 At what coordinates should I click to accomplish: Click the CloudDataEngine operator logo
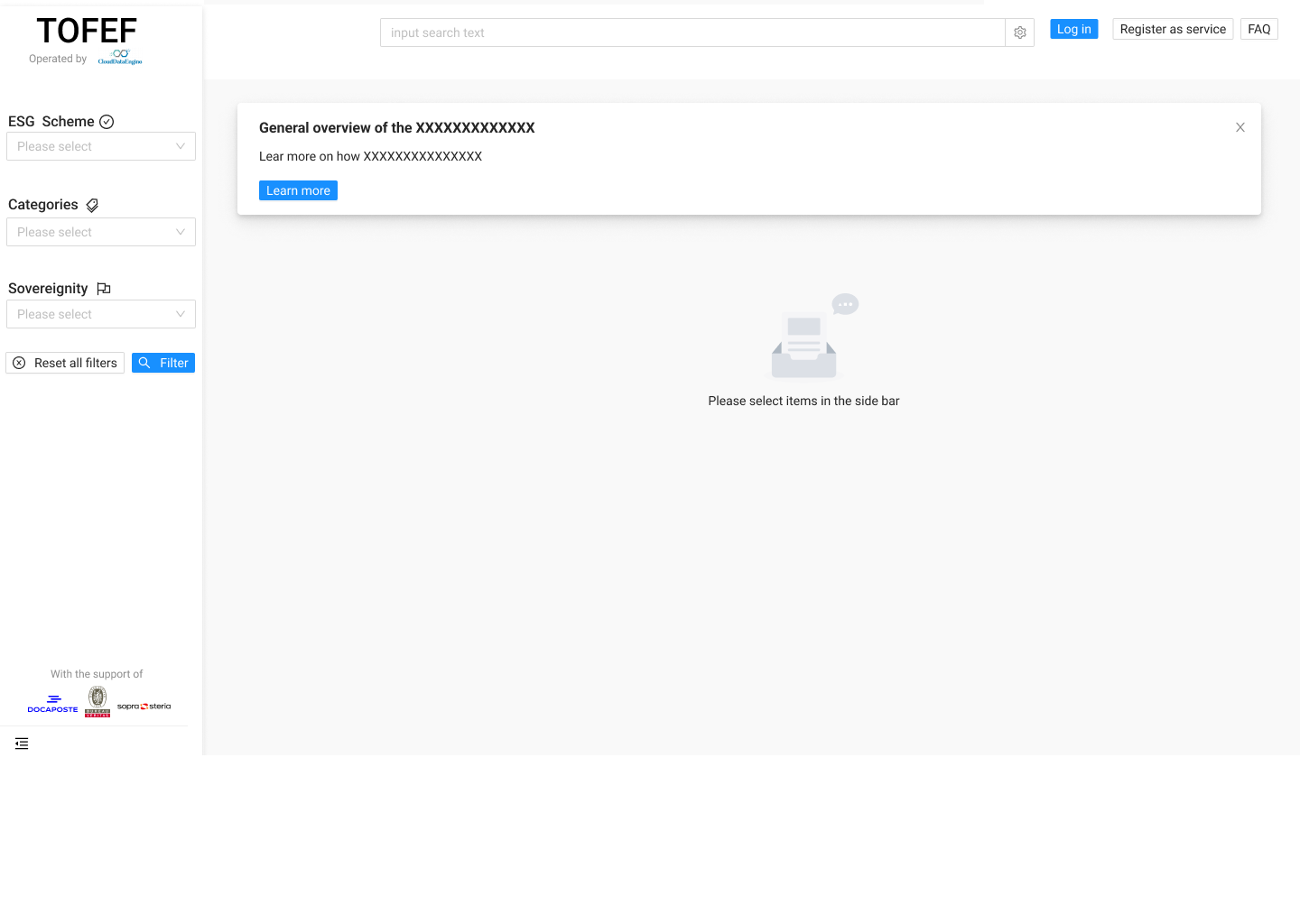(x=120, y=58)
